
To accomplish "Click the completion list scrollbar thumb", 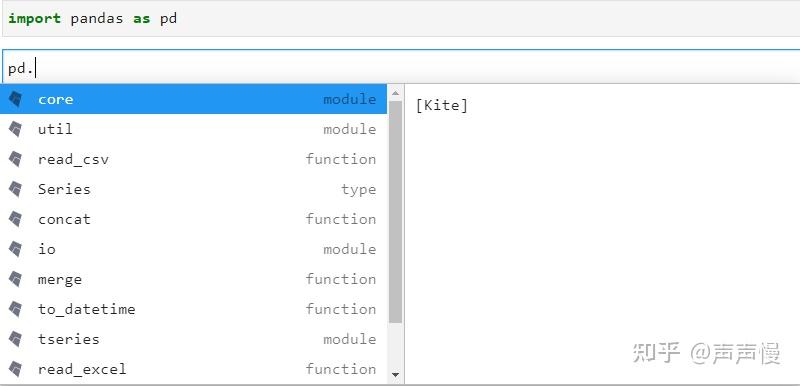I will (395, 212).
